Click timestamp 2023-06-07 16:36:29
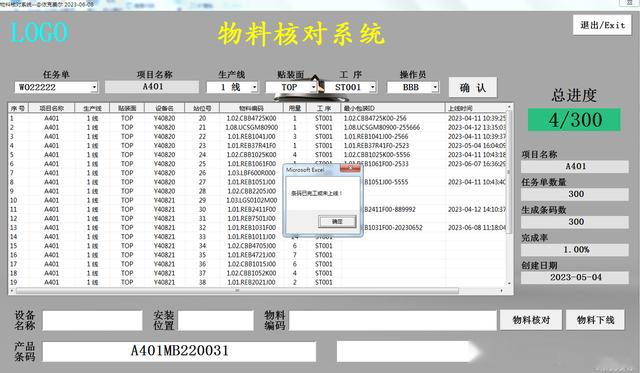640x373 pixels. (477, 164)
